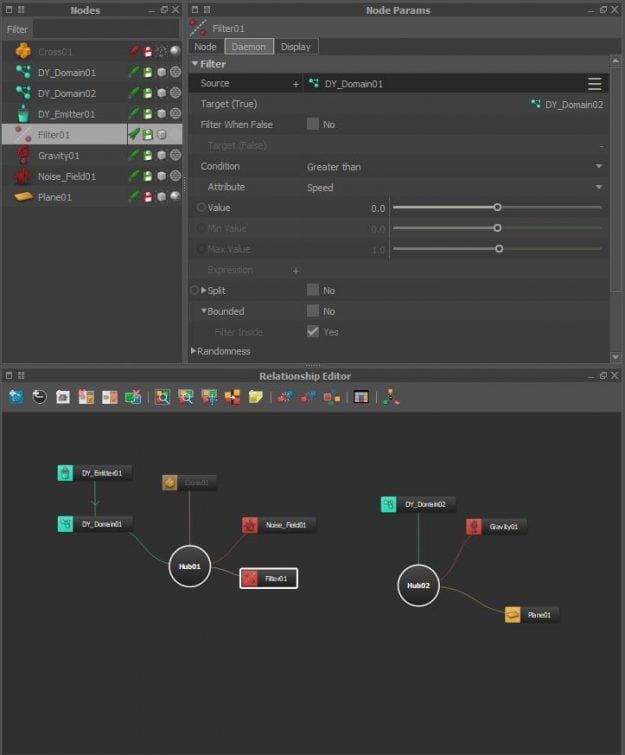Click the clock-arrow icon in Relationship Editor toolbar

(39, 397)
